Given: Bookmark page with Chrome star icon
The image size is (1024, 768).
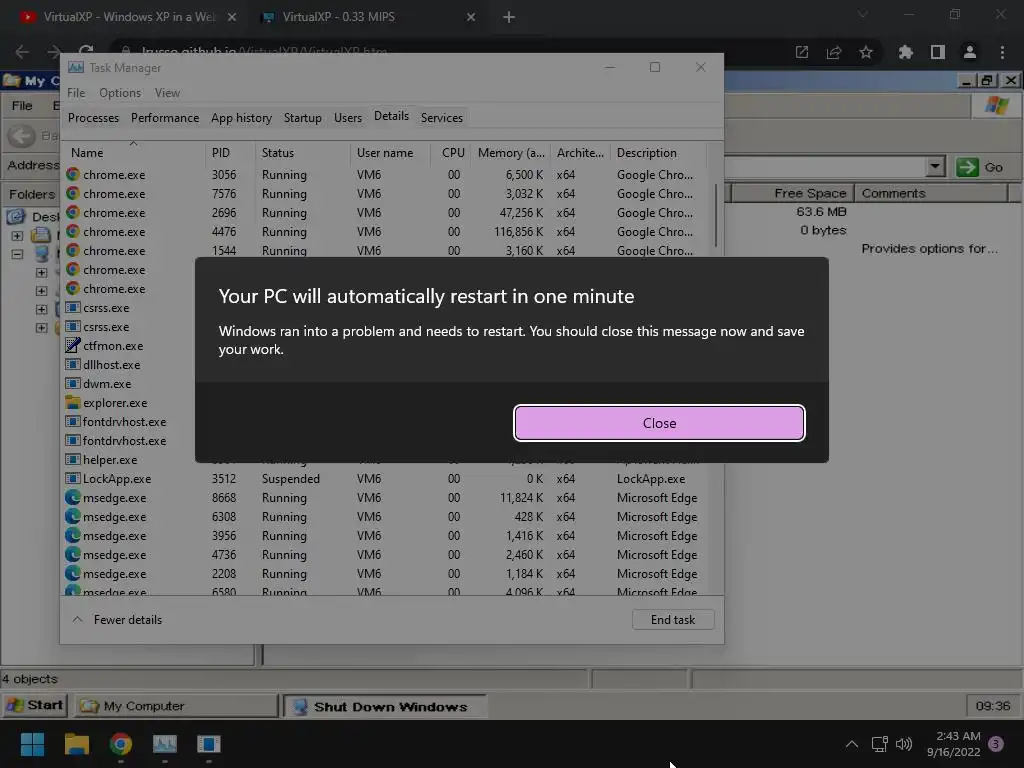Looking at the screenshot, I should [866, 52].
